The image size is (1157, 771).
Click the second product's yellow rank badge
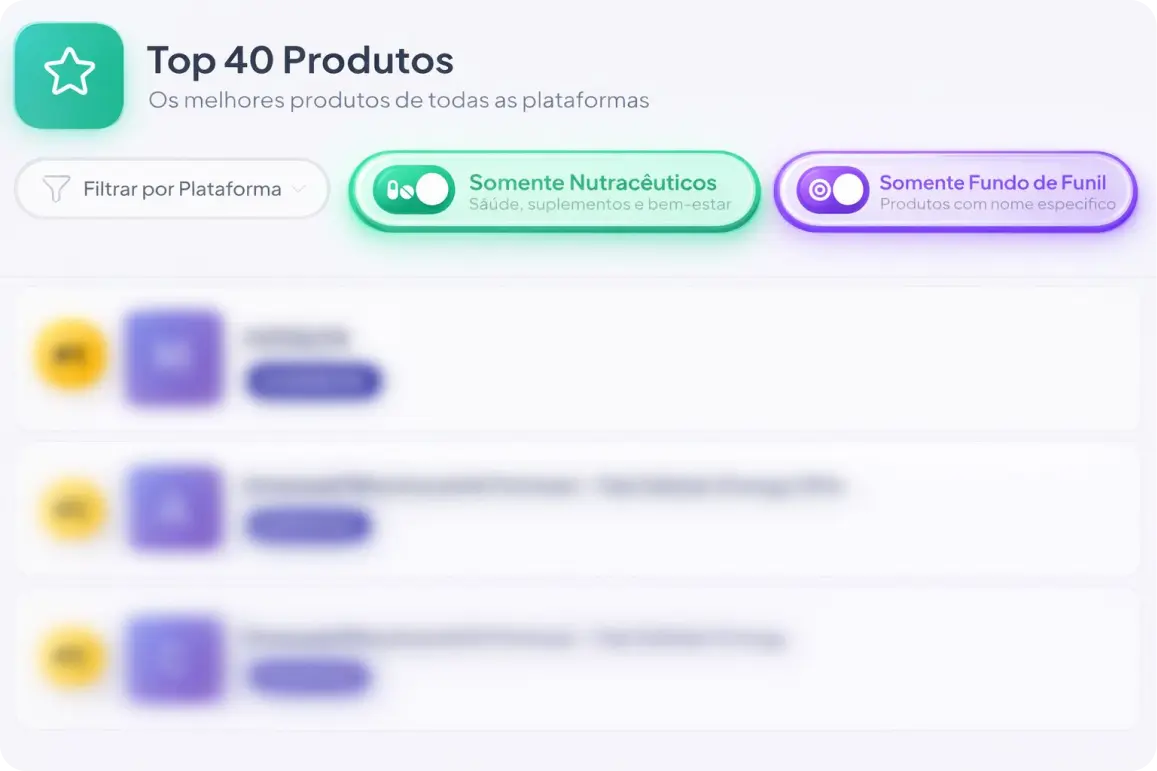click(x=72, y=507)
